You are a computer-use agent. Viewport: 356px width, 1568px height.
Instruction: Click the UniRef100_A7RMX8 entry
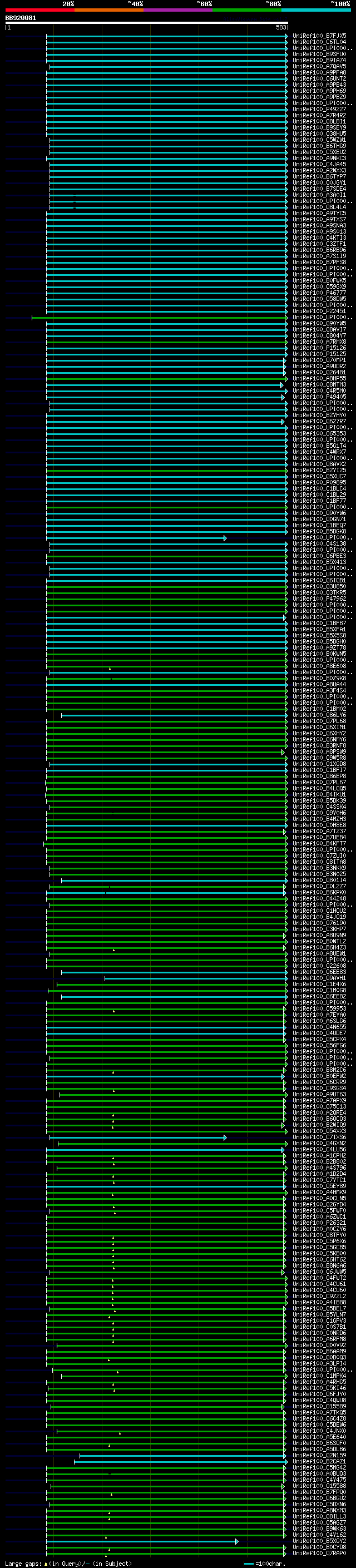coord(319,342)
